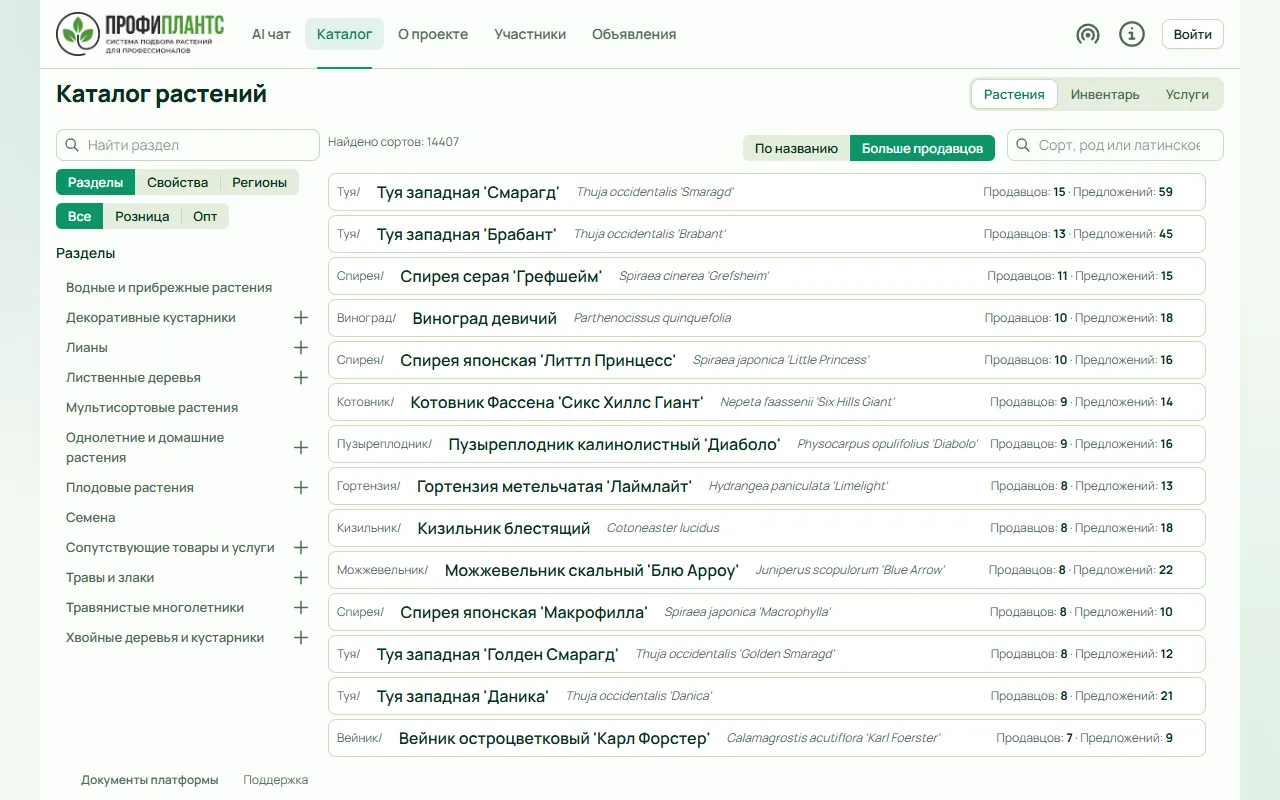
Task: Open Гортензия метельчатая 'Лаймлайт' entry
Action: tap(767, 486)
